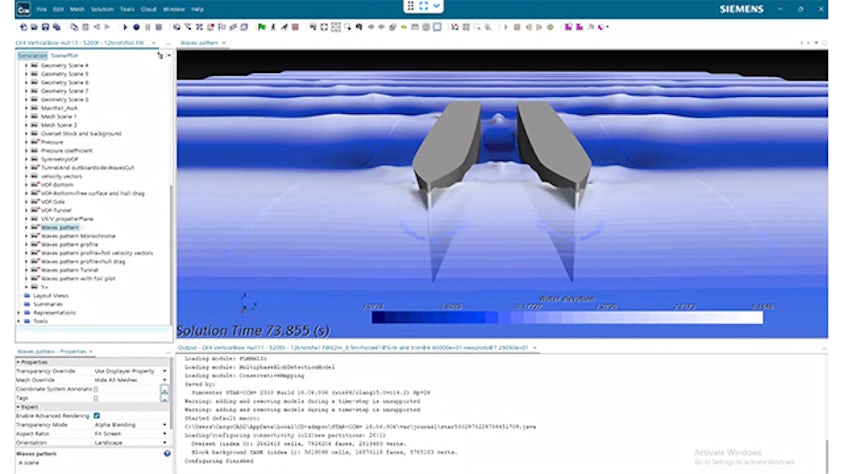This screenshot has width=843, height=474.
Task: Click the Star-CCM+ application logo icon
Action: coord(23,9)
